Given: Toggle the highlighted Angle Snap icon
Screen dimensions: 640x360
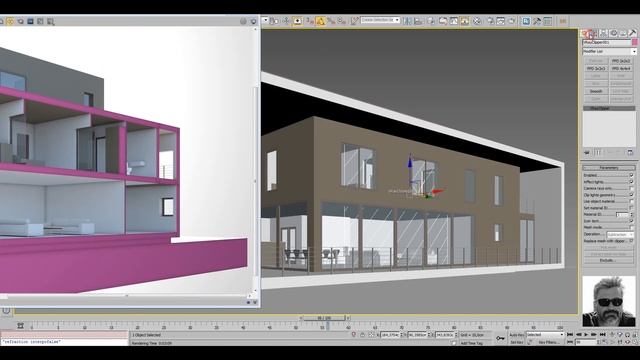Looking at the screenshot, I should 320,21.
